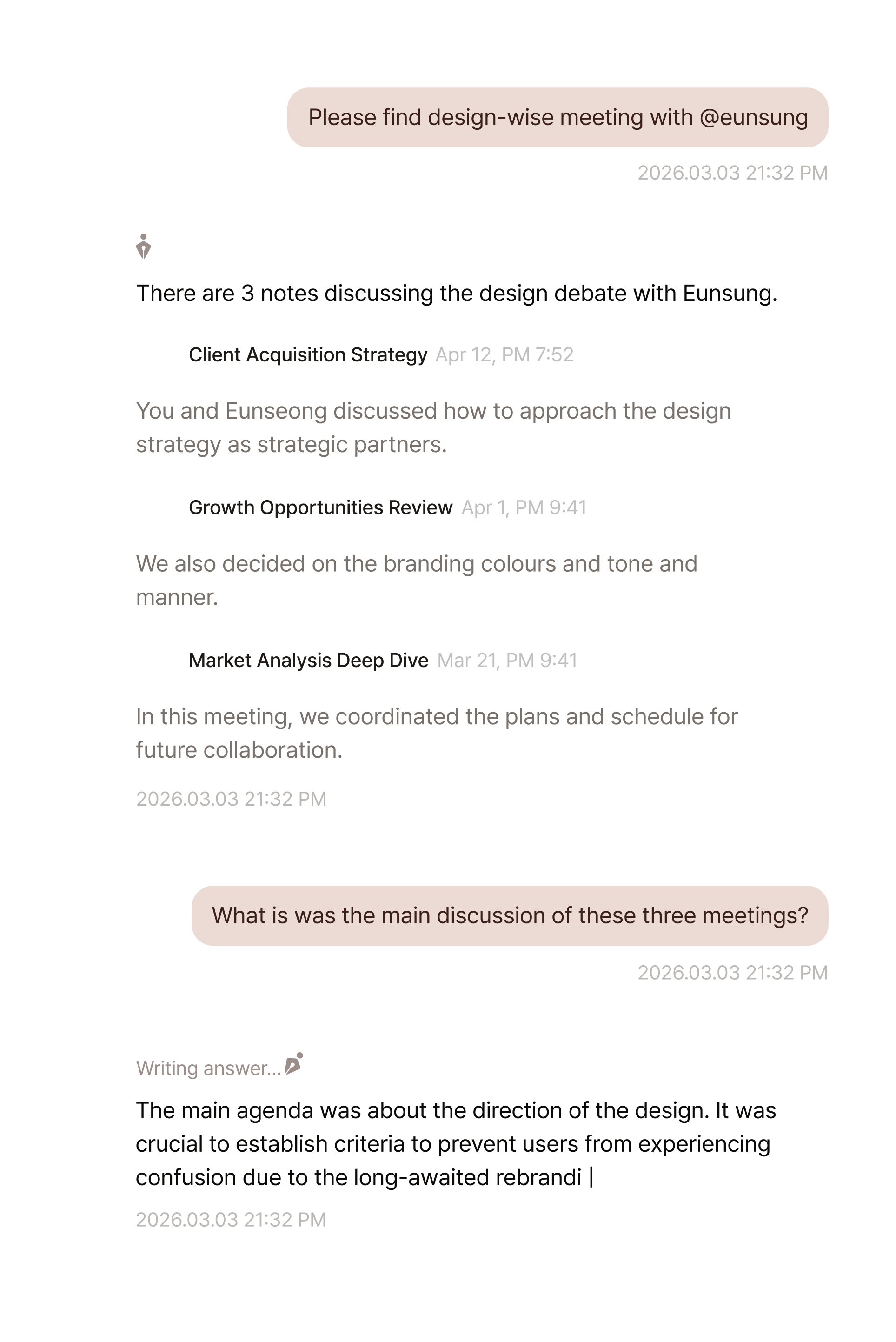Click the Writing answer... status label
The width and height of the screenshot is (896, 1342).
[x=209, y=1068]
